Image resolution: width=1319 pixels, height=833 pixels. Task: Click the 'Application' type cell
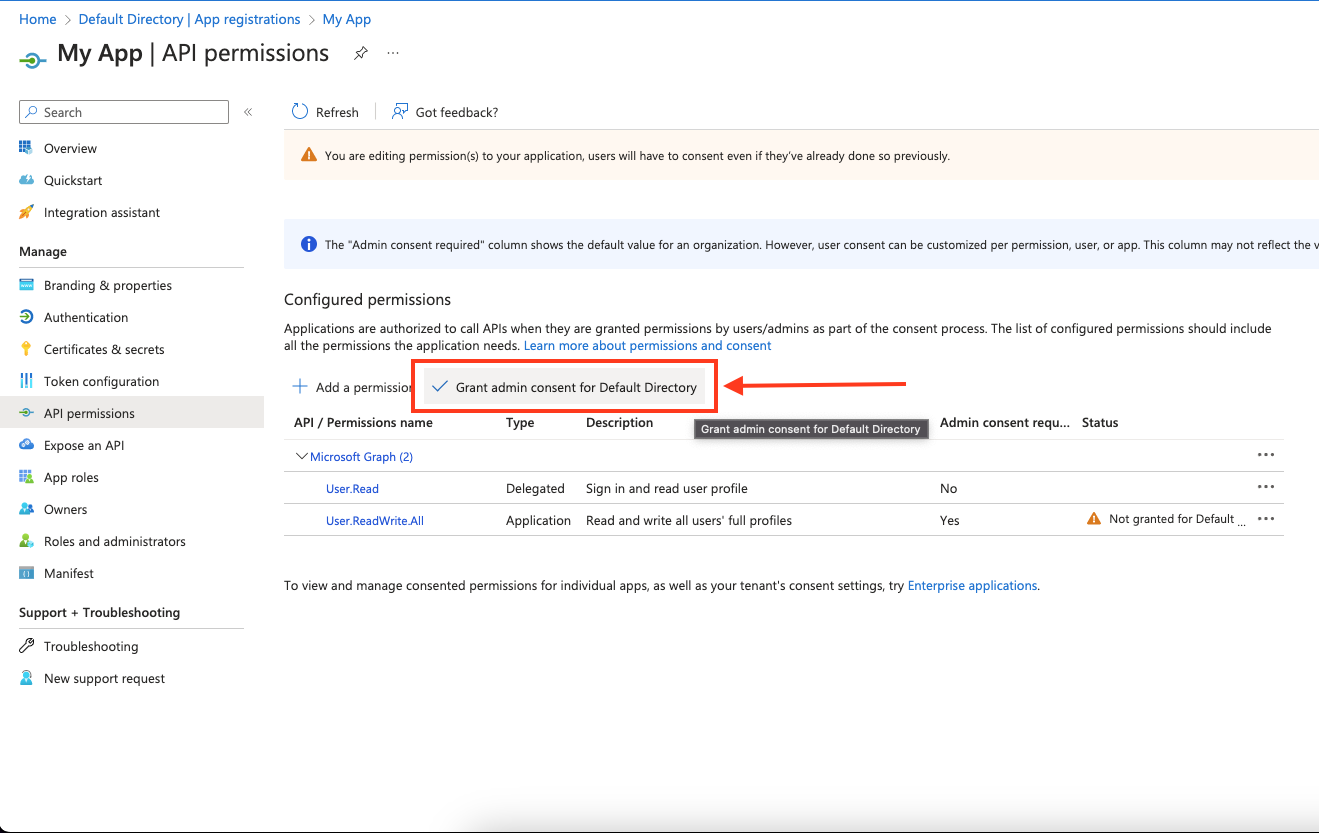click(538, 521)
